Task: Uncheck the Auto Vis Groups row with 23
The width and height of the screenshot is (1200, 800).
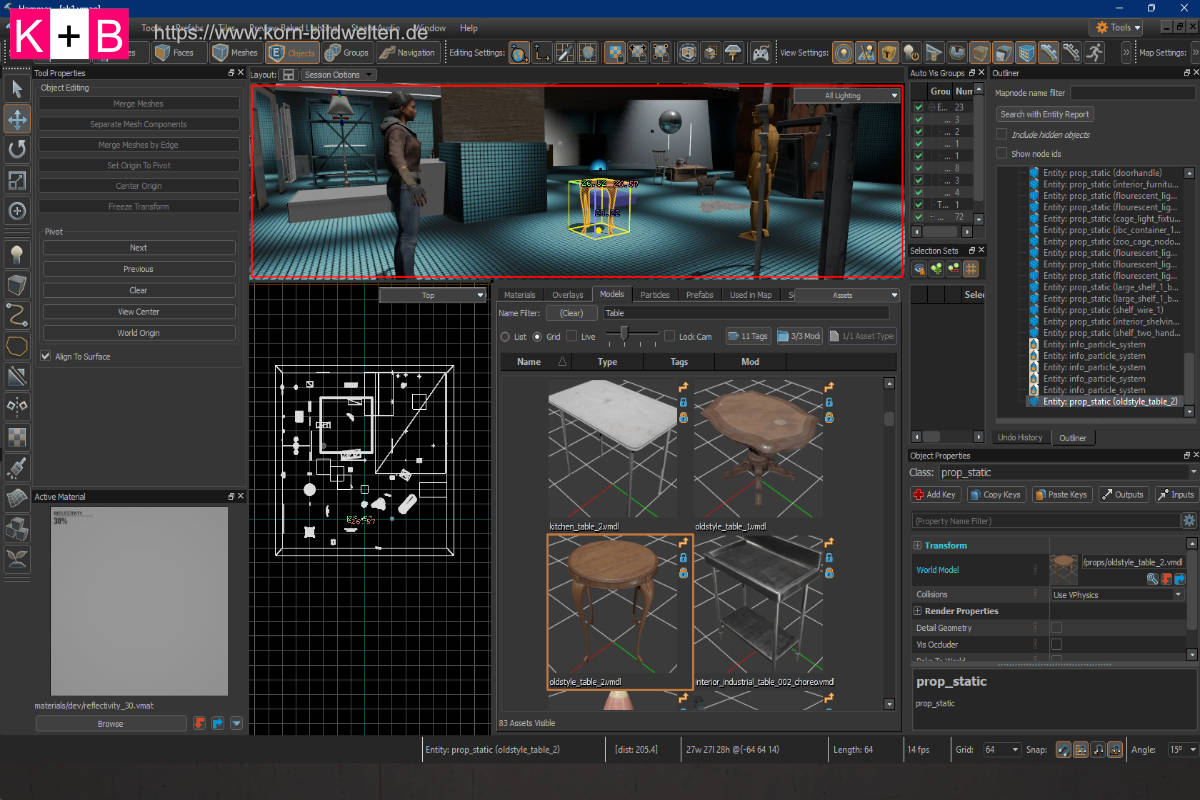Action: [x=919, y=107]
